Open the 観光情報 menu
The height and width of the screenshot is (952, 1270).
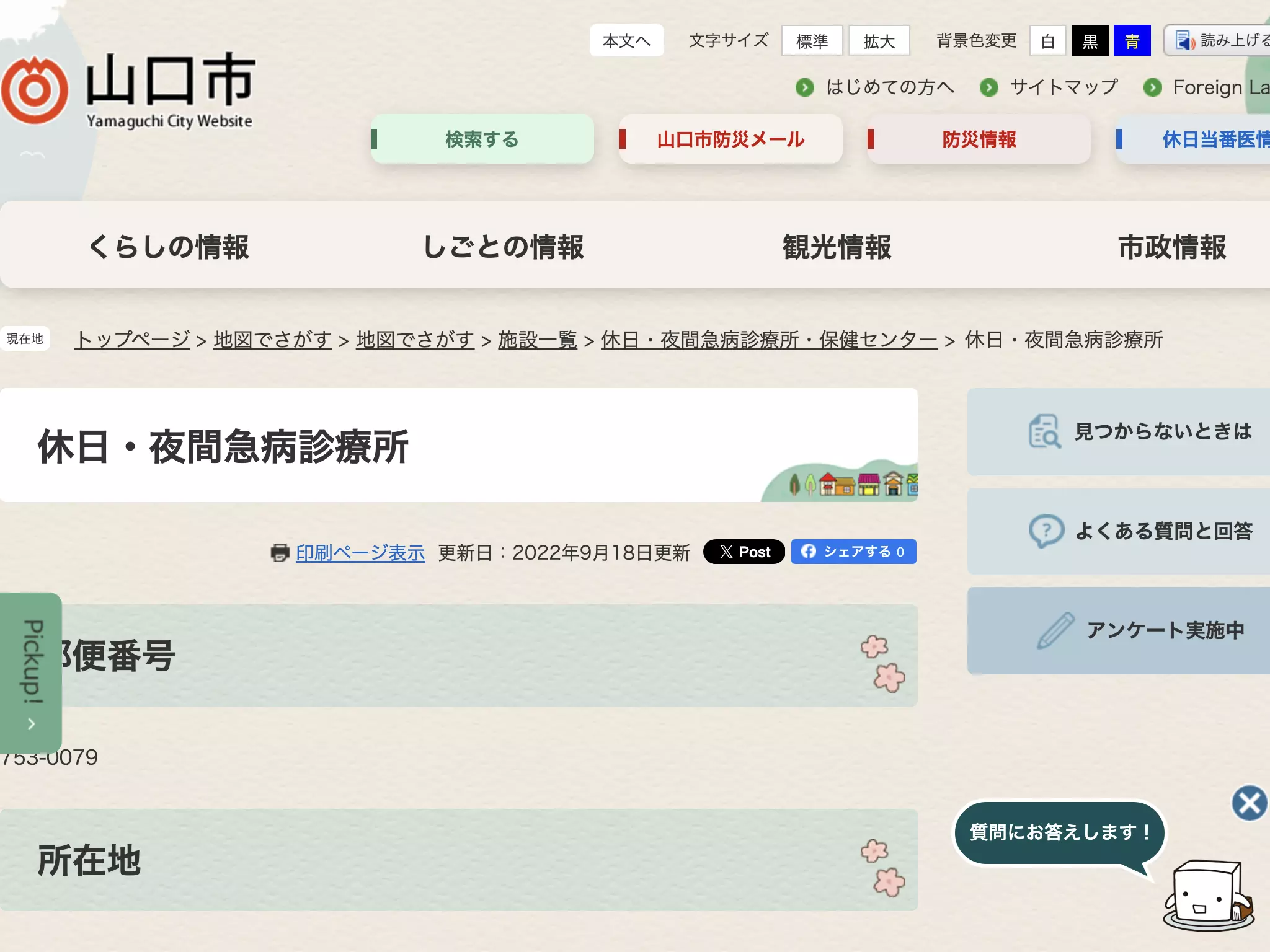(x=837, y=246)
